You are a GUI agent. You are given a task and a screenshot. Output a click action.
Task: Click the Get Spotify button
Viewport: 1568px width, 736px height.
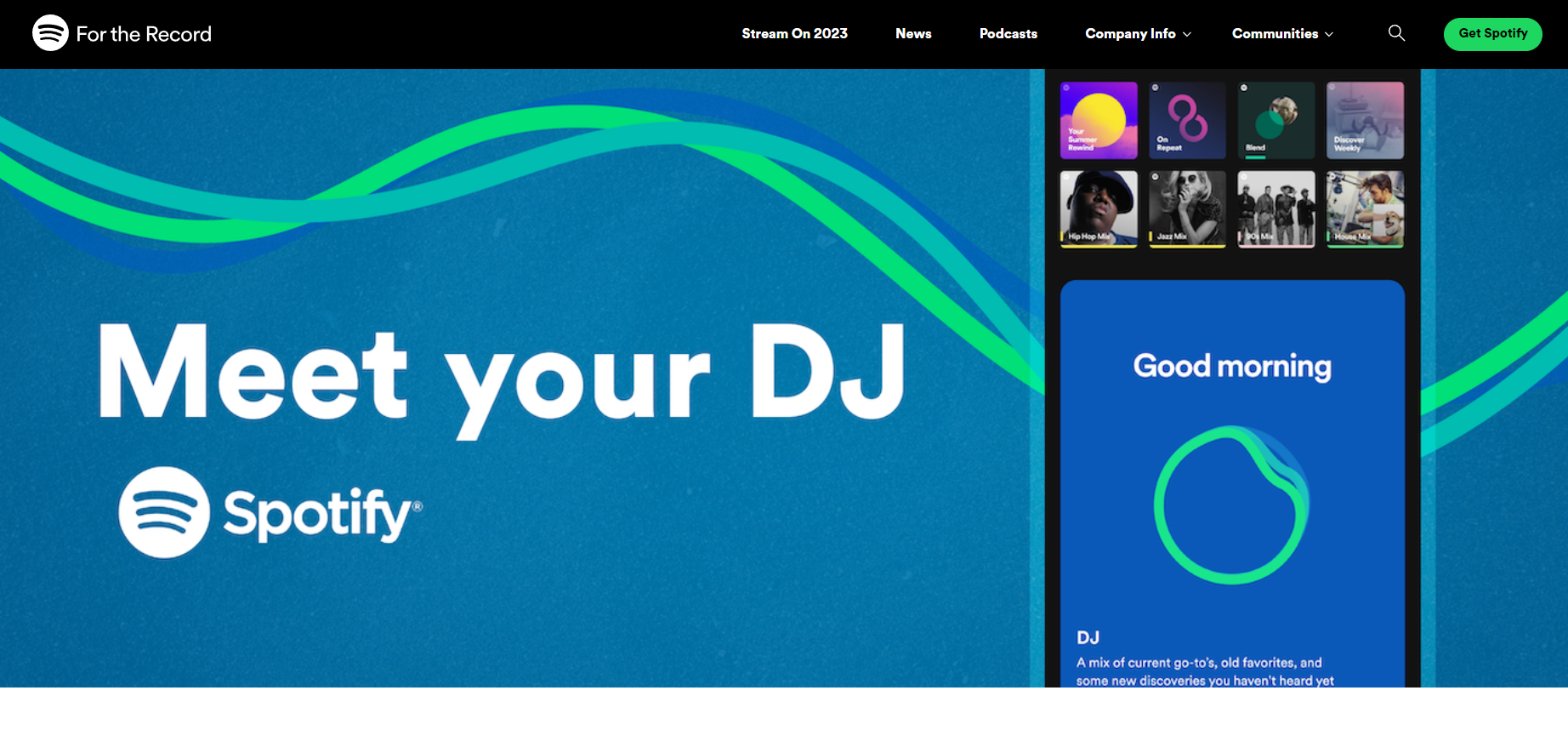click(1493, 34)
